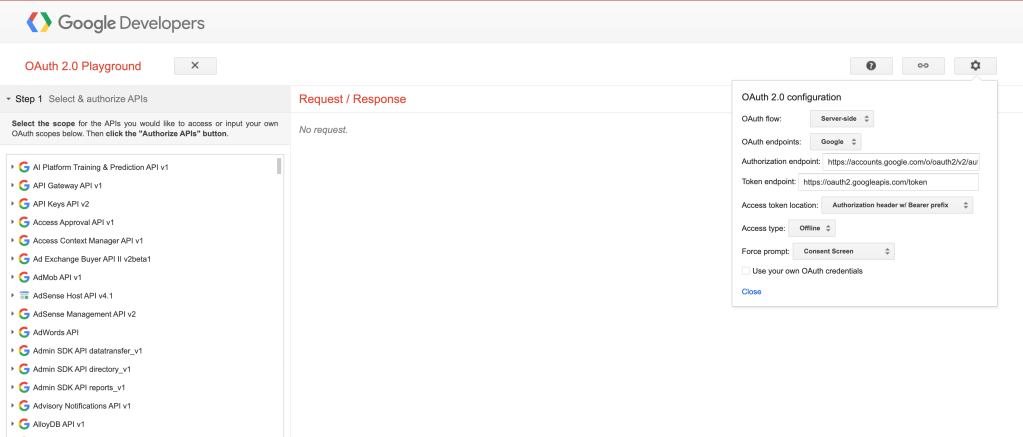Expand the AlloyDB API v1 arrow

[12, 423]
